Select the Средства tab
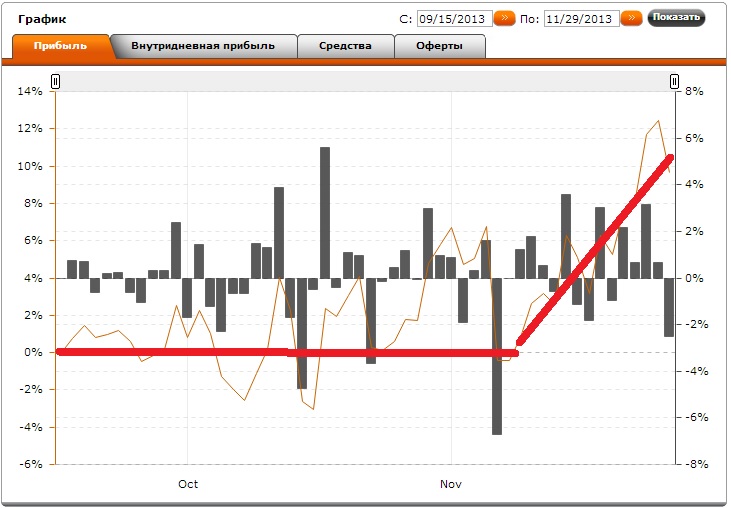The height and width of the screenshot is (508, 731). pos(345,46)
